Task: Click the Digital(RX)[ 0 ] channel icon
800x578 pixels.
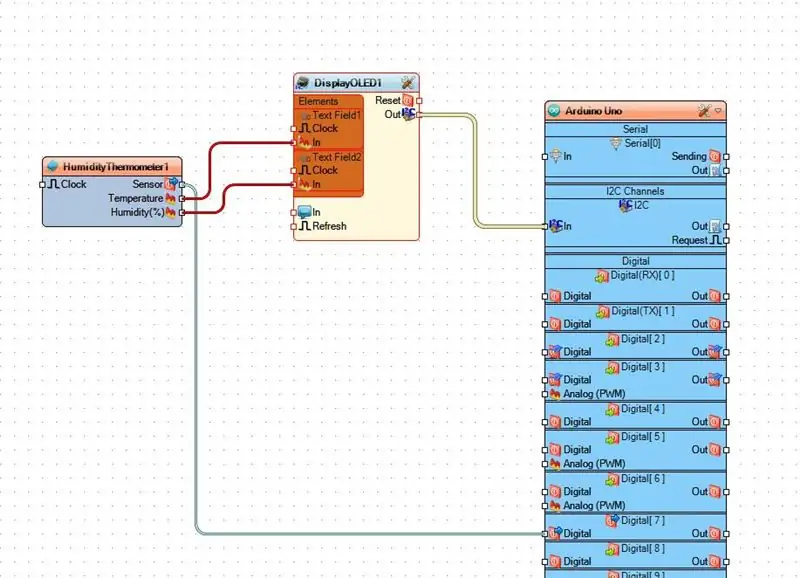Action: coord(602,276)
